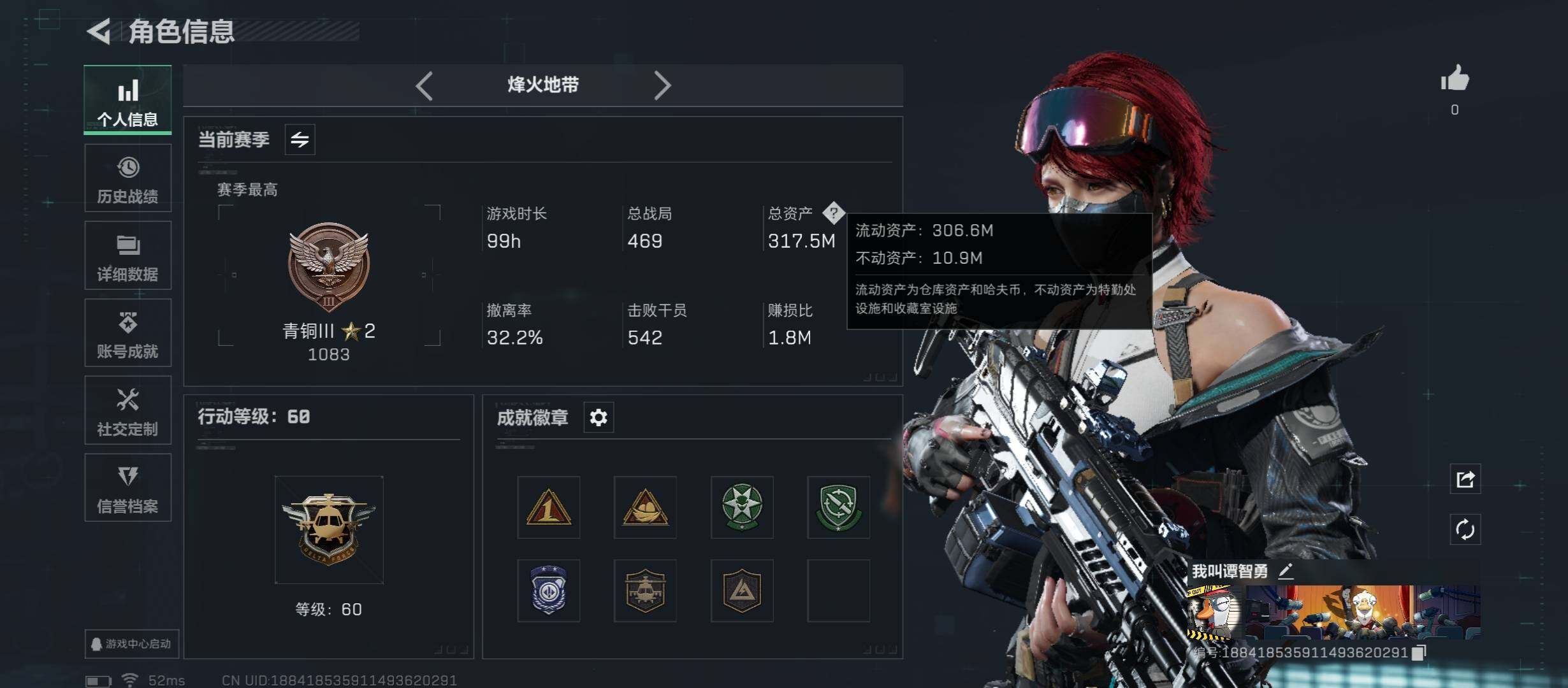The width and height of the screenshot is (1568, 688).
Task: Click the share profile icon
Action: pyautogui.click(x=1465, y=478)
